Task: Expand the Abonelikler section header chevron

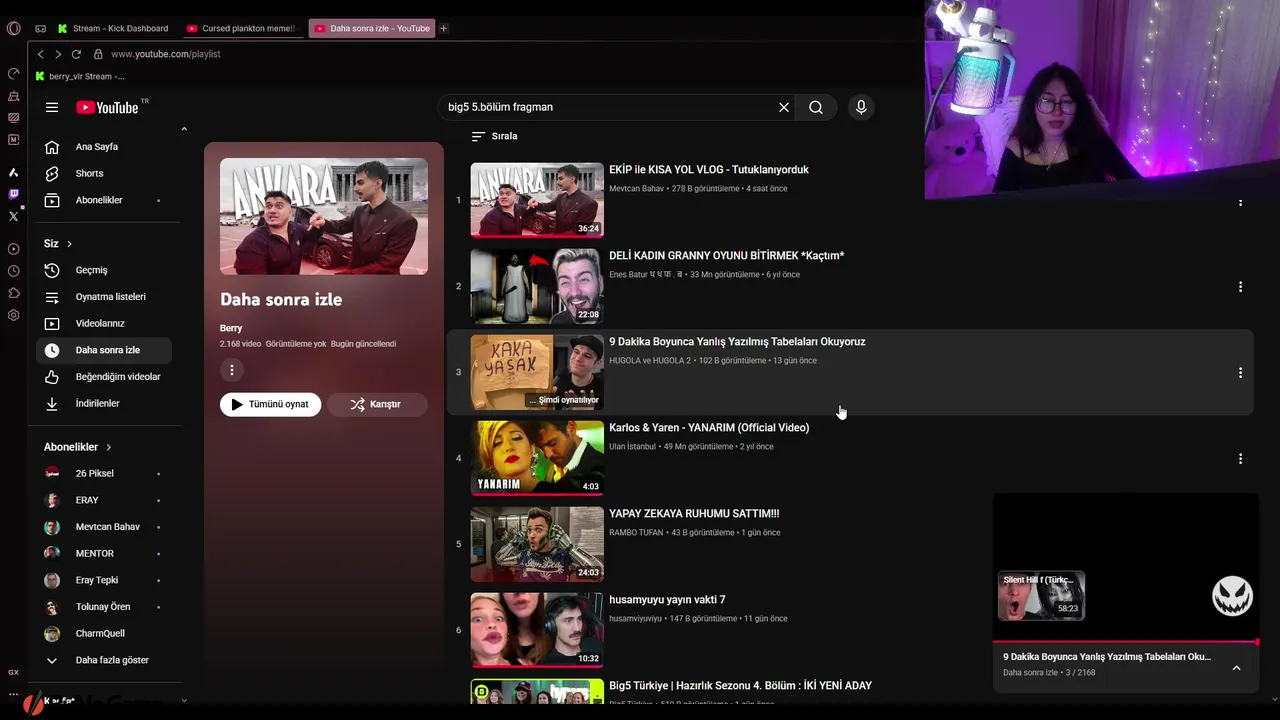Action: pyautogui.click(x=109, y=447)
